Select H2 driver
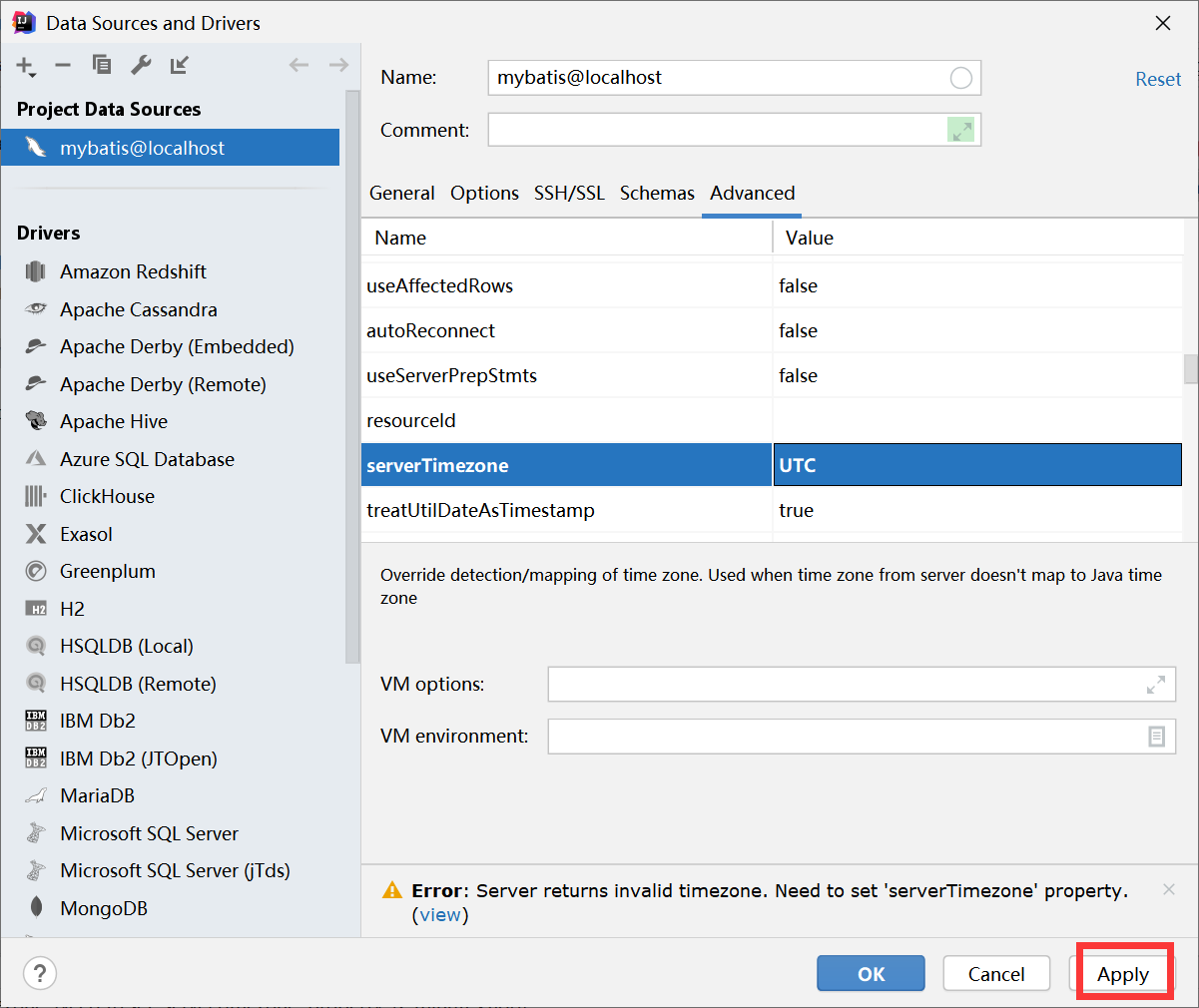The width and height of the screenshot is (1199, 1008). (x=72, y=609)
